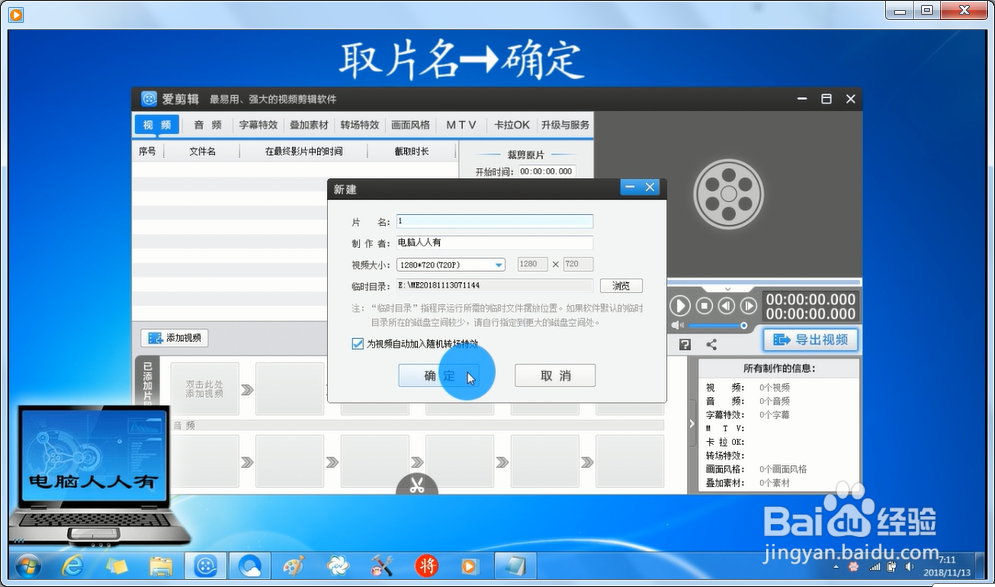Image resolution: width=995 pixels, height=587 pixels.
Task: Click the orange video player taskbar icon
Action: pyautogui.click(x=470, y=566)
